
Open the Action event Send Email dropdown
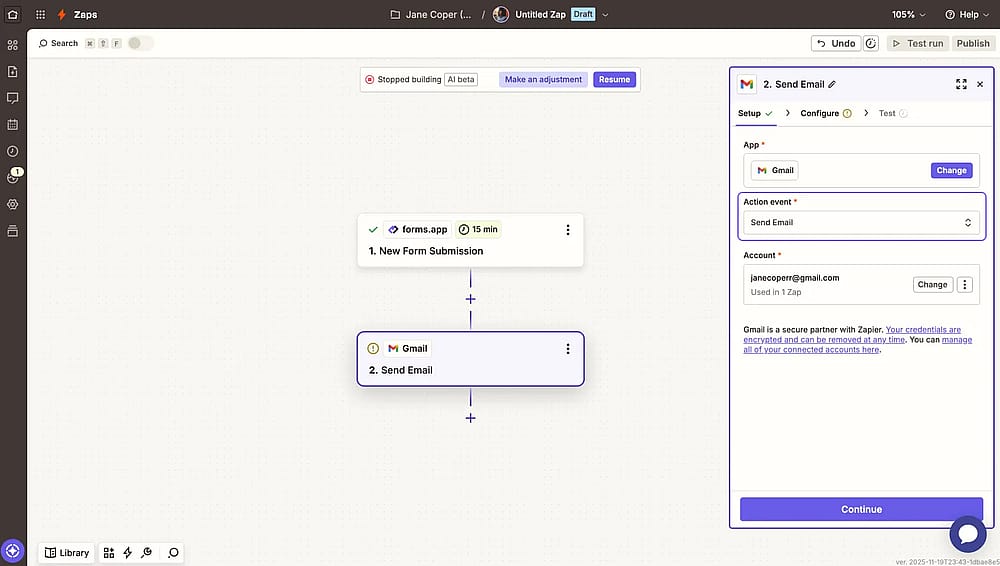861,223
